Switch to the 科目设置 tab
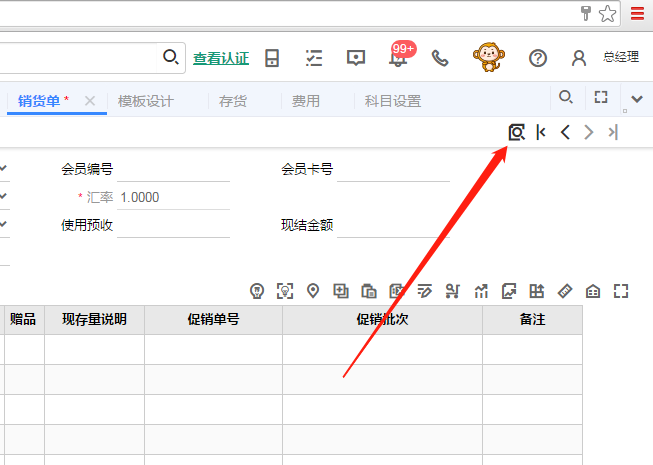The height and width of the screenshot is (465, 653). tap(393, 101)
